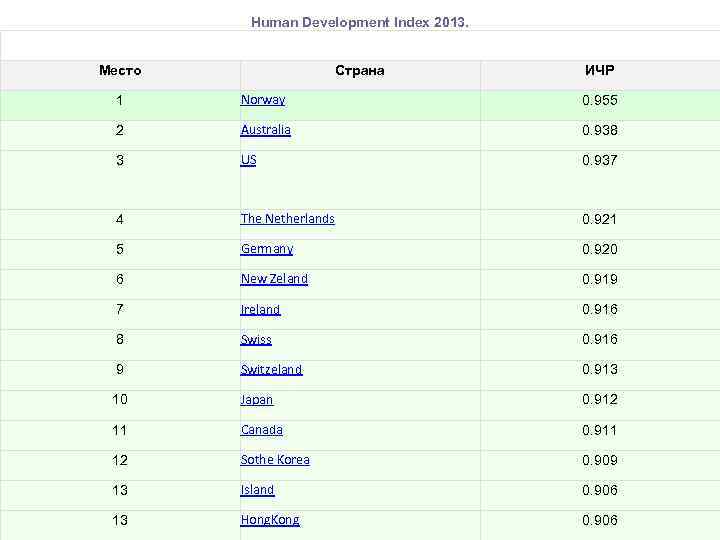The width and height of the screenshot is (720, 540).
Task: Click the rank 10 cell
Action: click(x=120, y=400)
